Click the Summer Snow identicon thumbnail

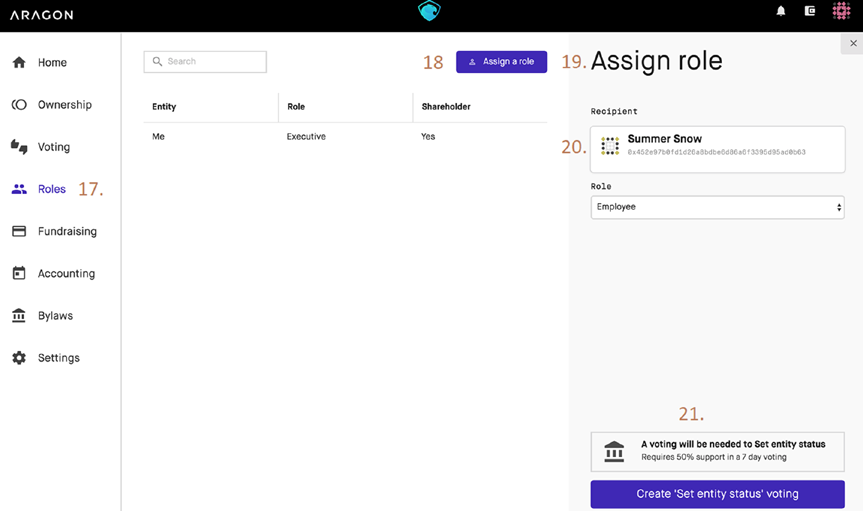(610, 146)
